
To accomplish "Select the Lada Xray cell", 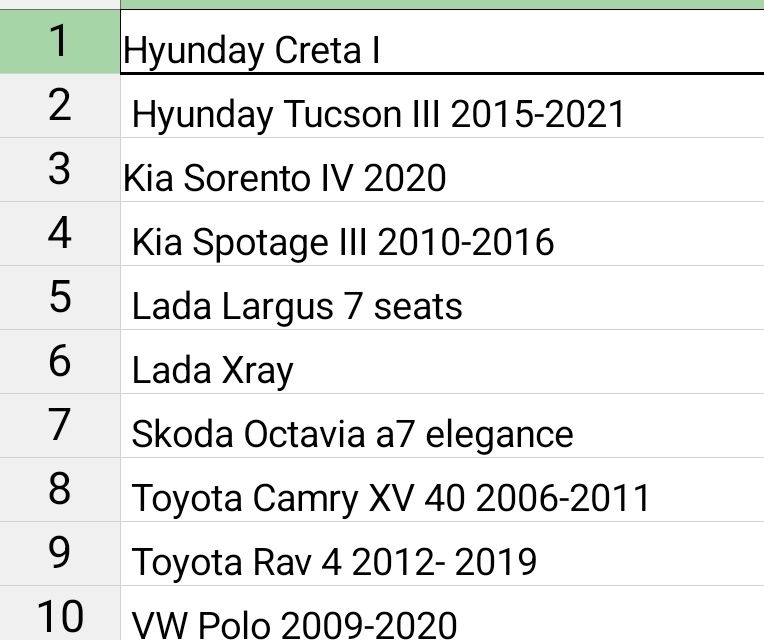I will (x=213, y=370).
